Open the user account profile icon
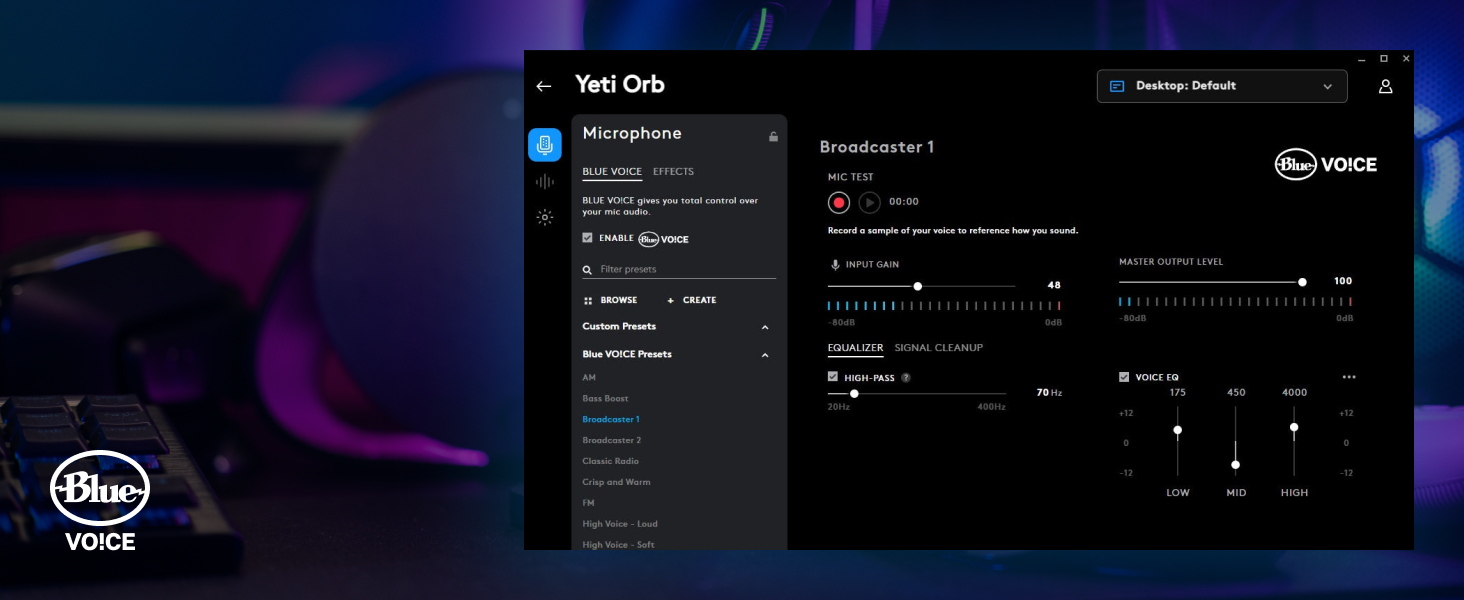 click(1386, 86)
